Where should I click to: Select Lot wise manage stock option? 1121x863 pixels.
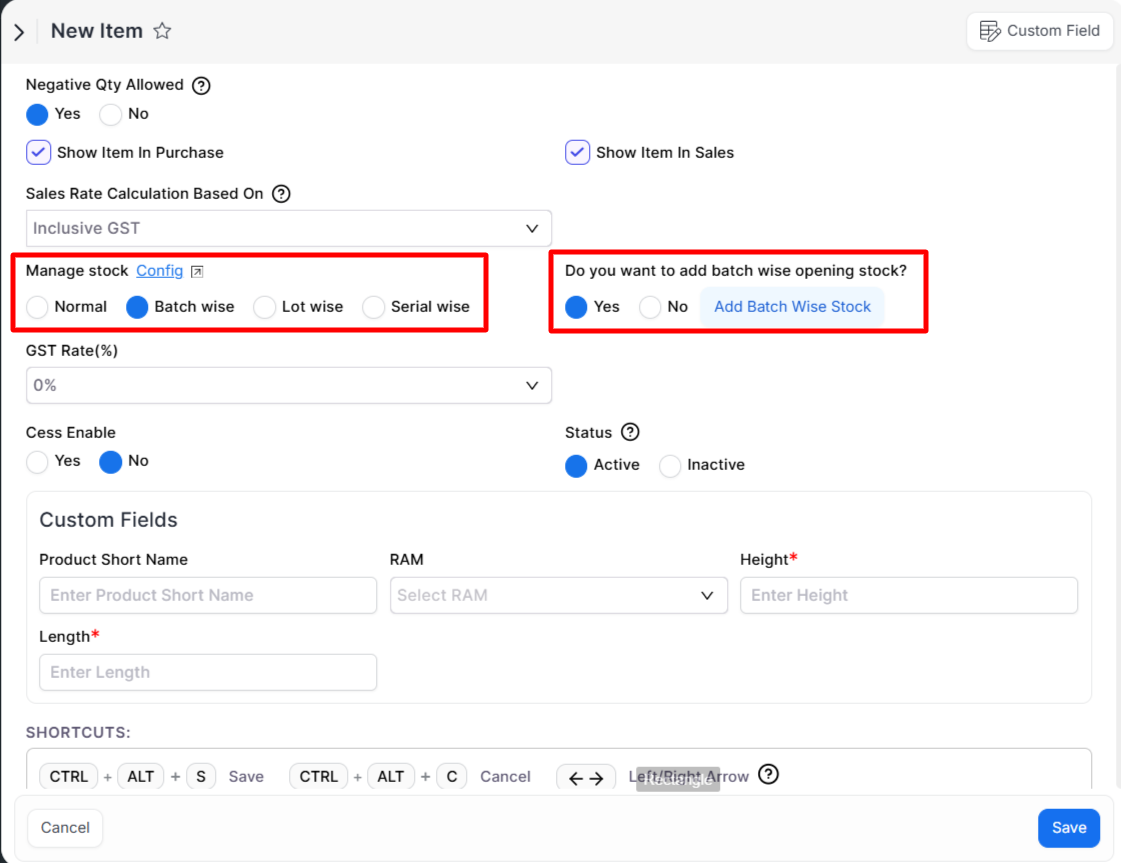[265, 307]
